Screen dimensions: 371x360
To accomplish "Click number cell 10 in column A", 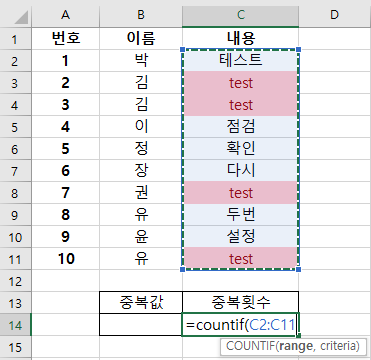I will pyautogui.click(x=66, y=258).
